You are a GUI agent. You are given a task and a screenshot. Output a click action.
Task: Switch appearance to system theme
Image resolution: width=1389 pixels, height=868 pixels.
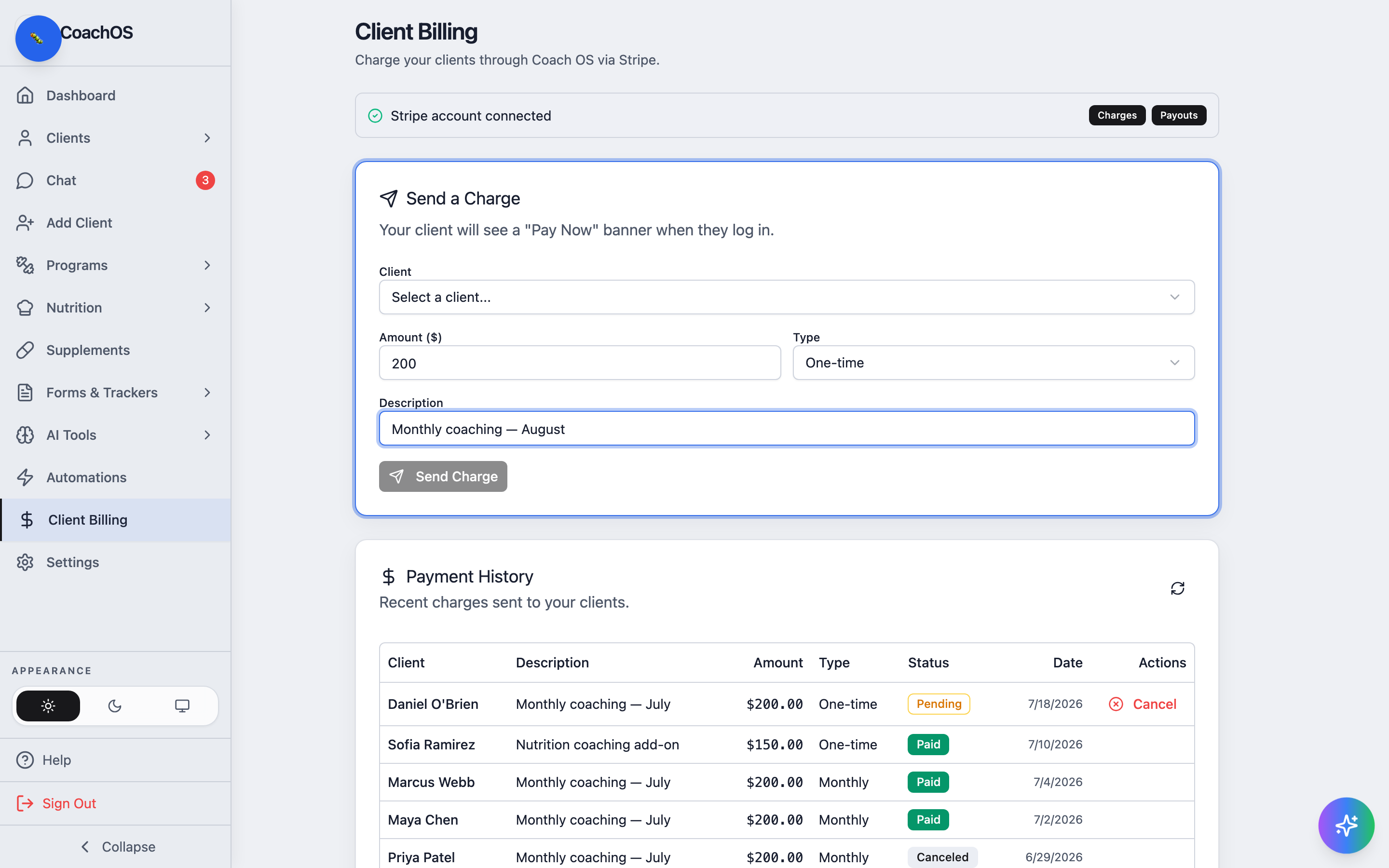point(182,706)
